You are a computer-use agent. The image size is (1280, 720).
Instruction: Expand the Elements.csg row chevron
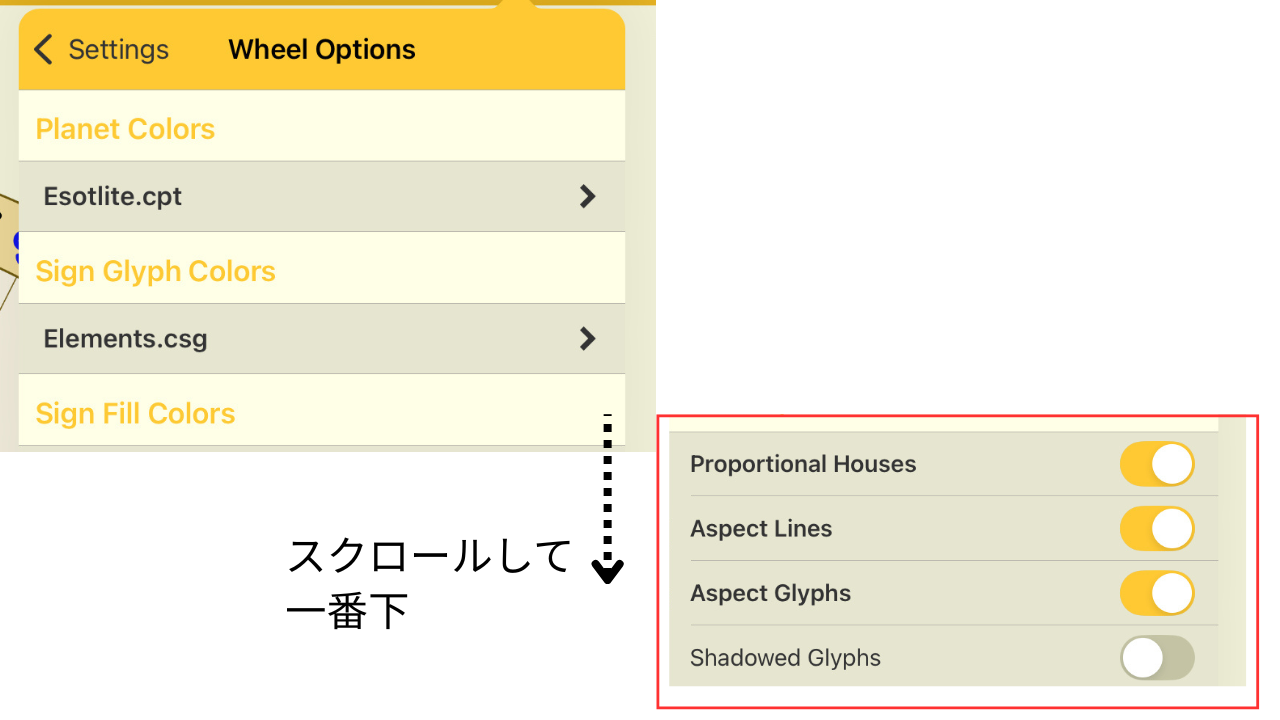click(x=587, y=339)
